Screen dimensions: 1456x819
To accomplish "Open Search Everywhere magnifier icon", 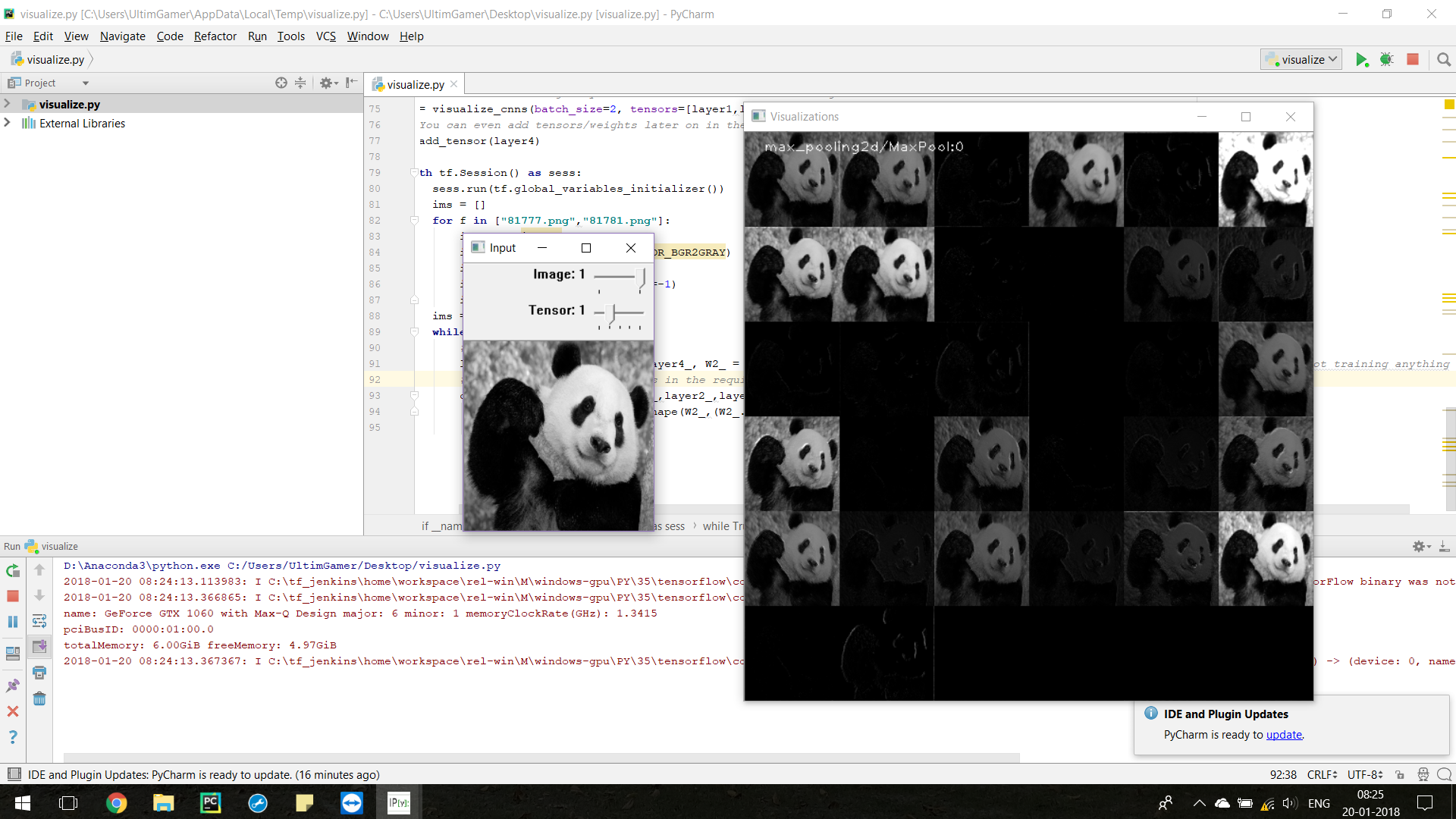I will point(1444,59).
